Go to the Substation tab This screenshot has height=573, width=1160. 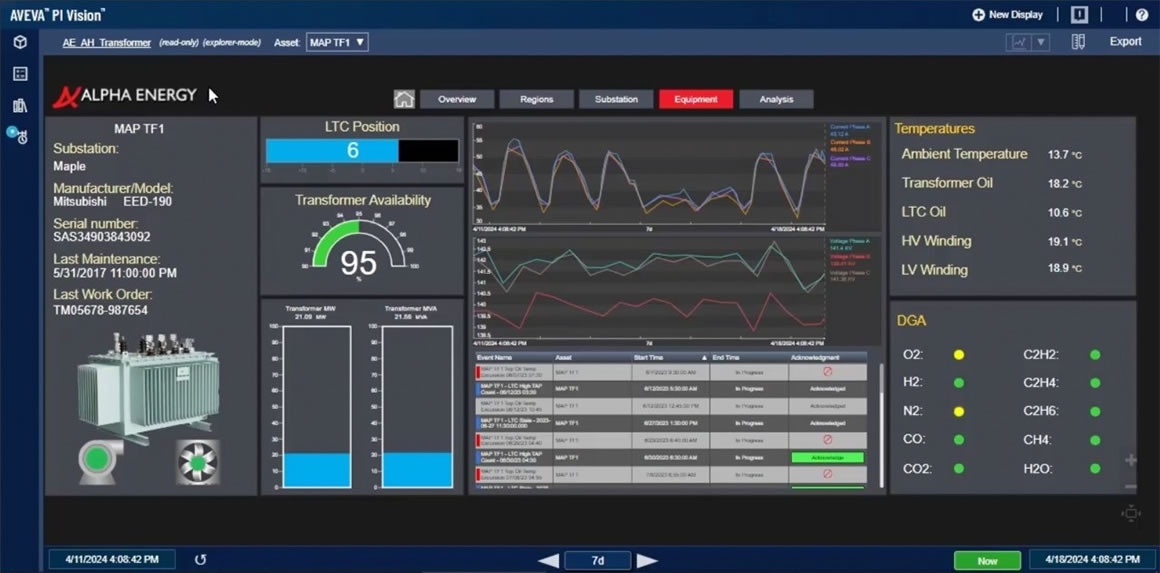(616, 99)
